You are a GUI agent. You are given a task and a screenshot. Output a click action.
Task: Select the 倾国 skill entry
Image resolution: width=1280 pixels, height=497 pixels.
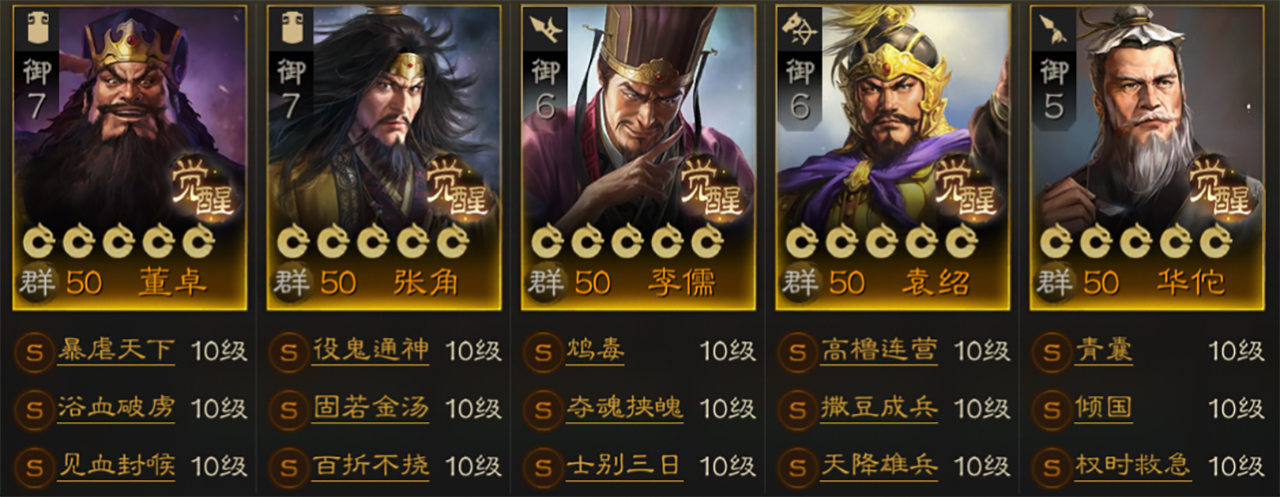point(1104,408)
